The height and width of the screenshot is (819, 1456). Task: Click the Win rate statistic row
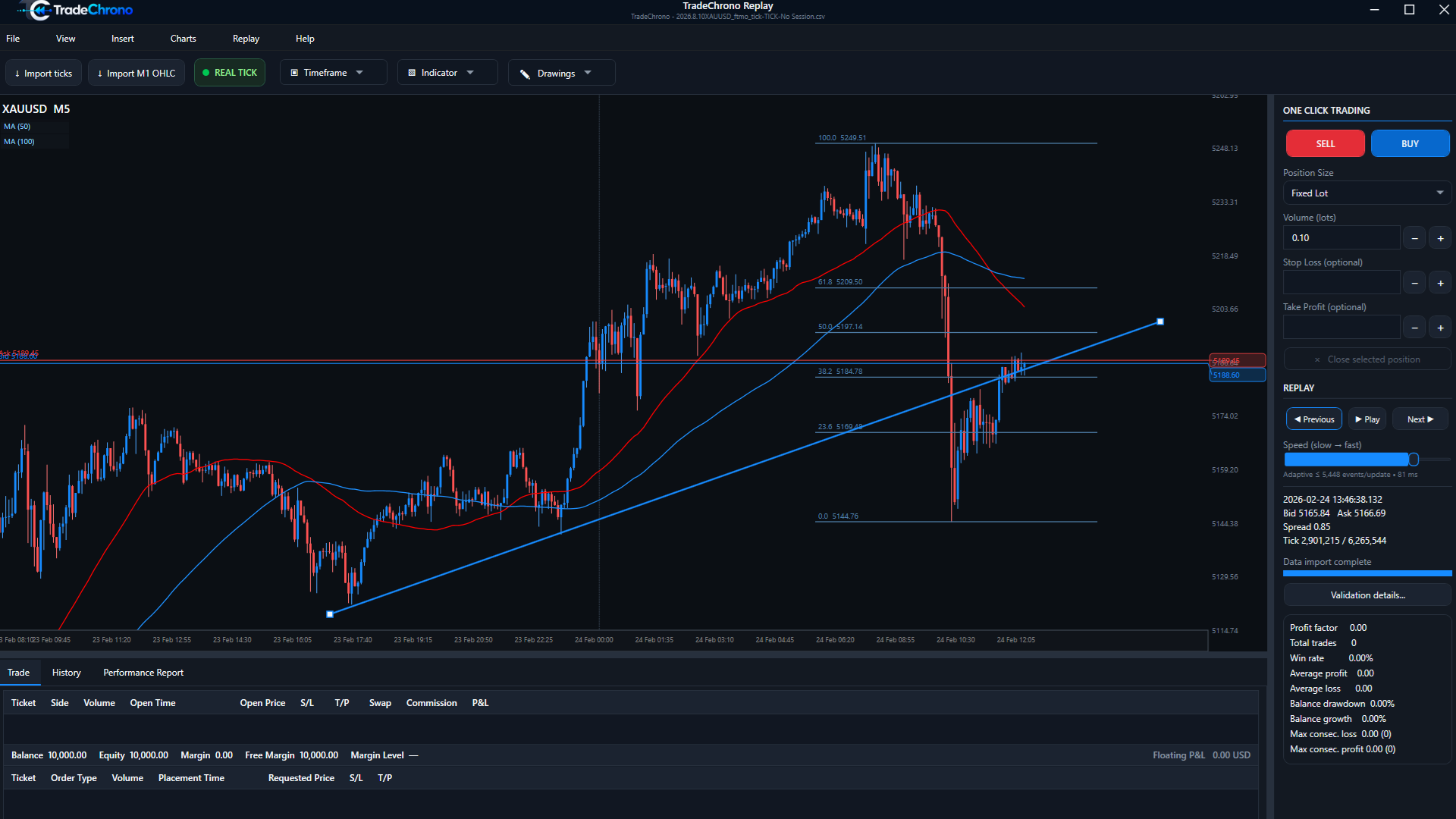click(1331, 658)
